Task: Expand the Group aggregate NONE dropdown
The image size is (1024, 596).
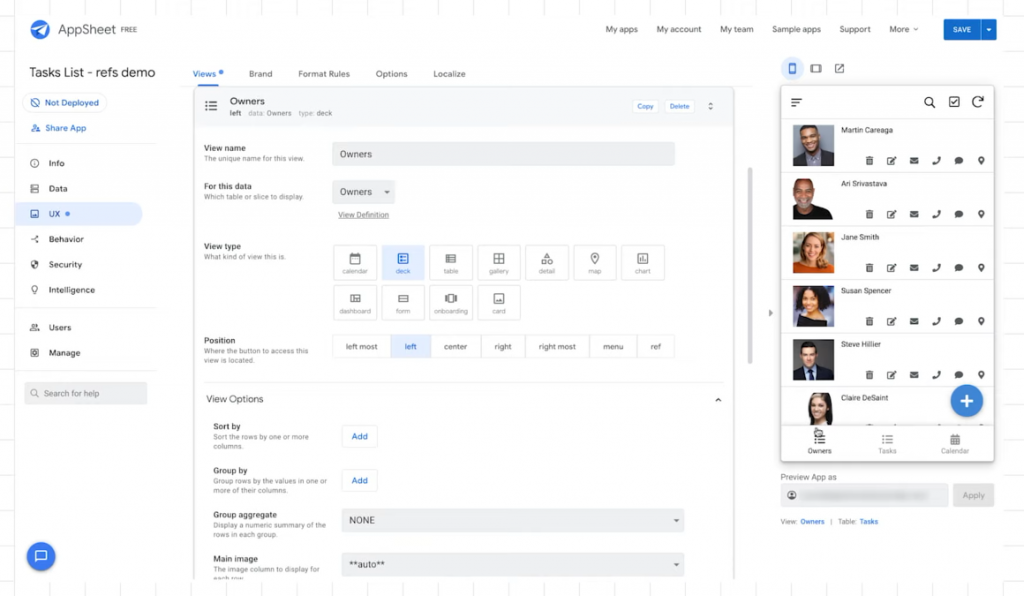Action: tap(512, 520)
